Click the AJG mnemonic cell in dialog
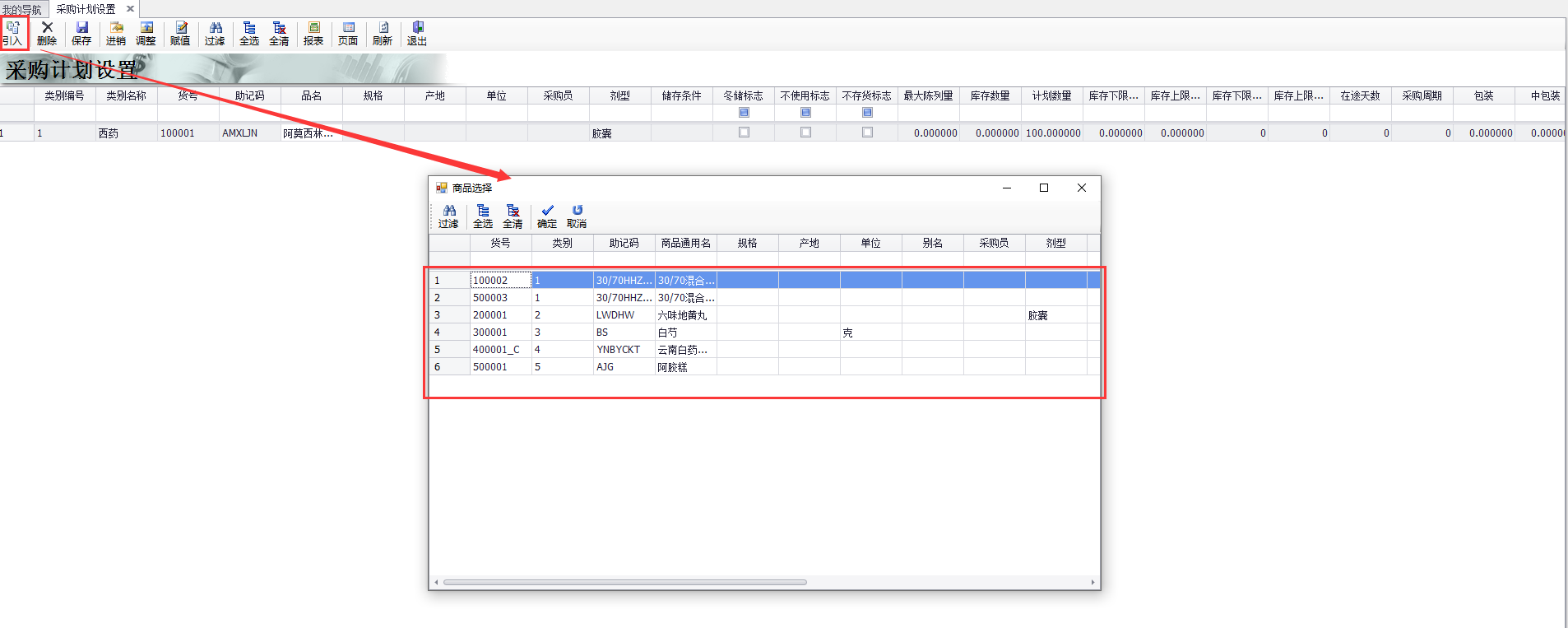1568x628 pixels. coord(624,367)
